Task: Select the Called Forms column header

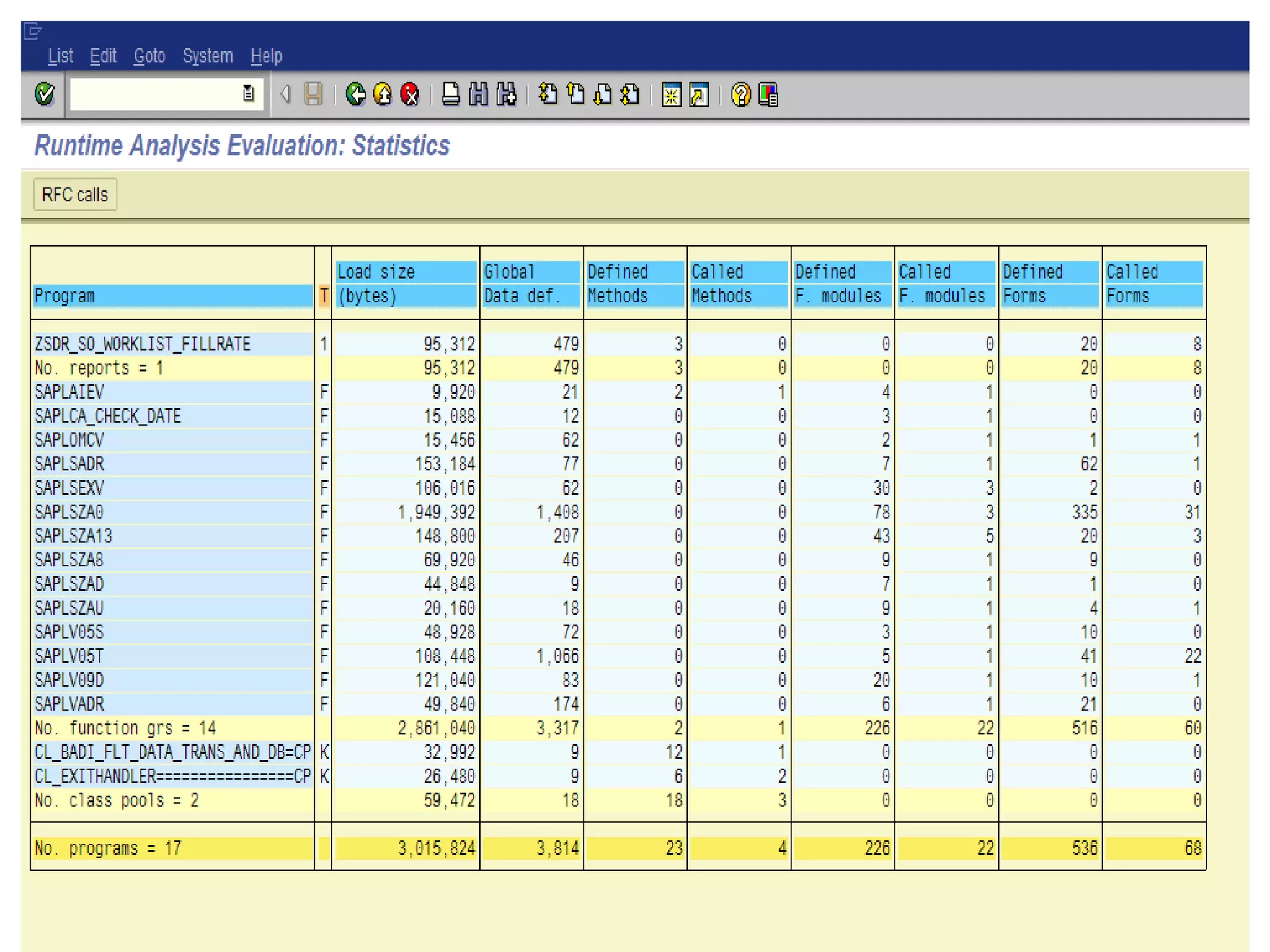Action: pyautogui.click(x=1155, y=284)
